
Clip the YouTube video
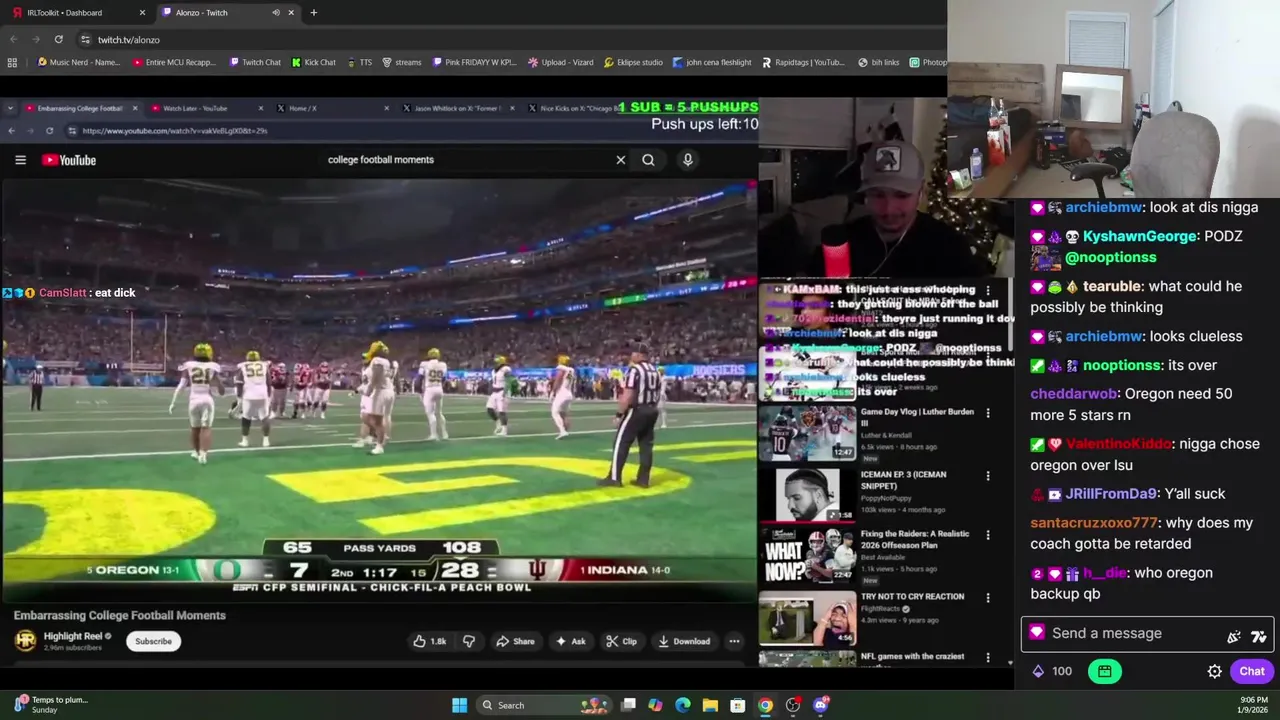[622, 641]
